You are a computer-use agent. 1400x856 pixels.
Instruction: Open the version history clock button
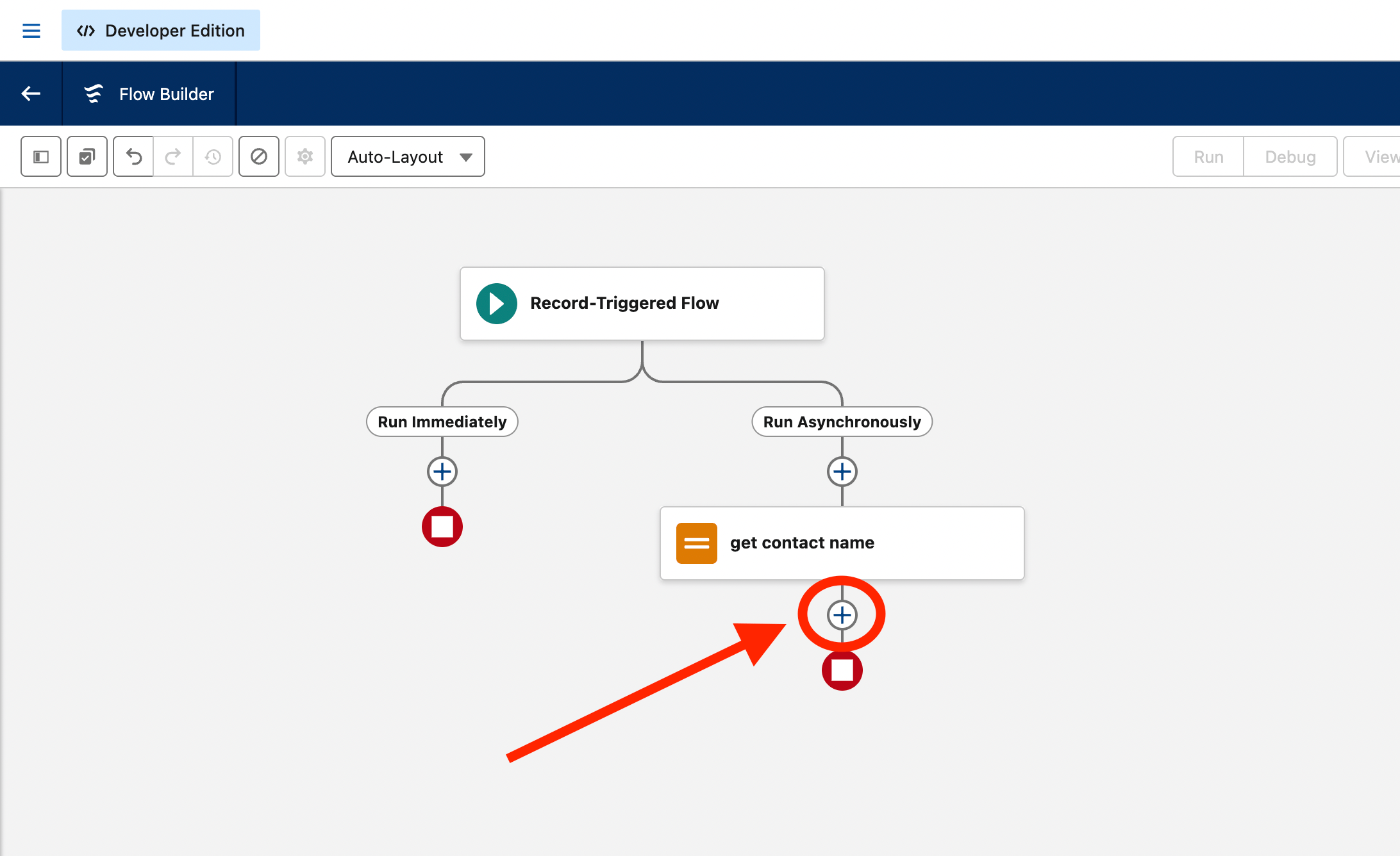tap(213, 156)
